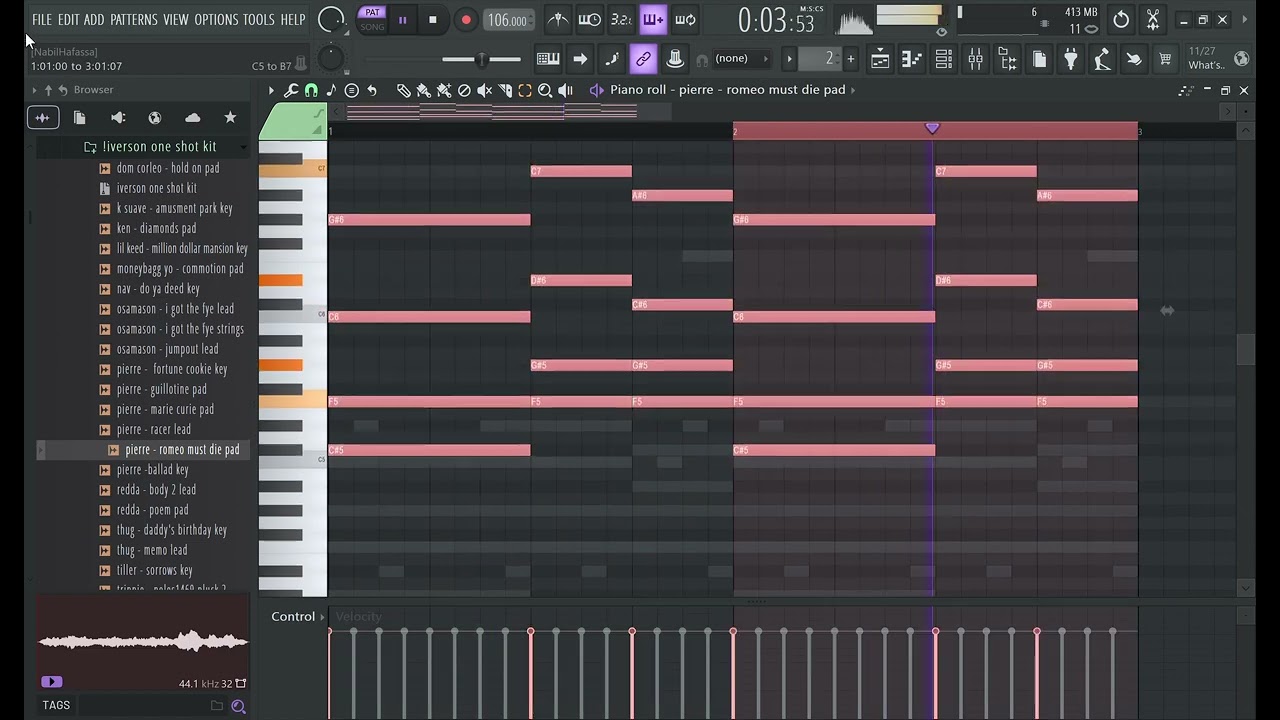Open piano roll menu arrow
Screen dimensions: 1280x720
click(271, 90)
